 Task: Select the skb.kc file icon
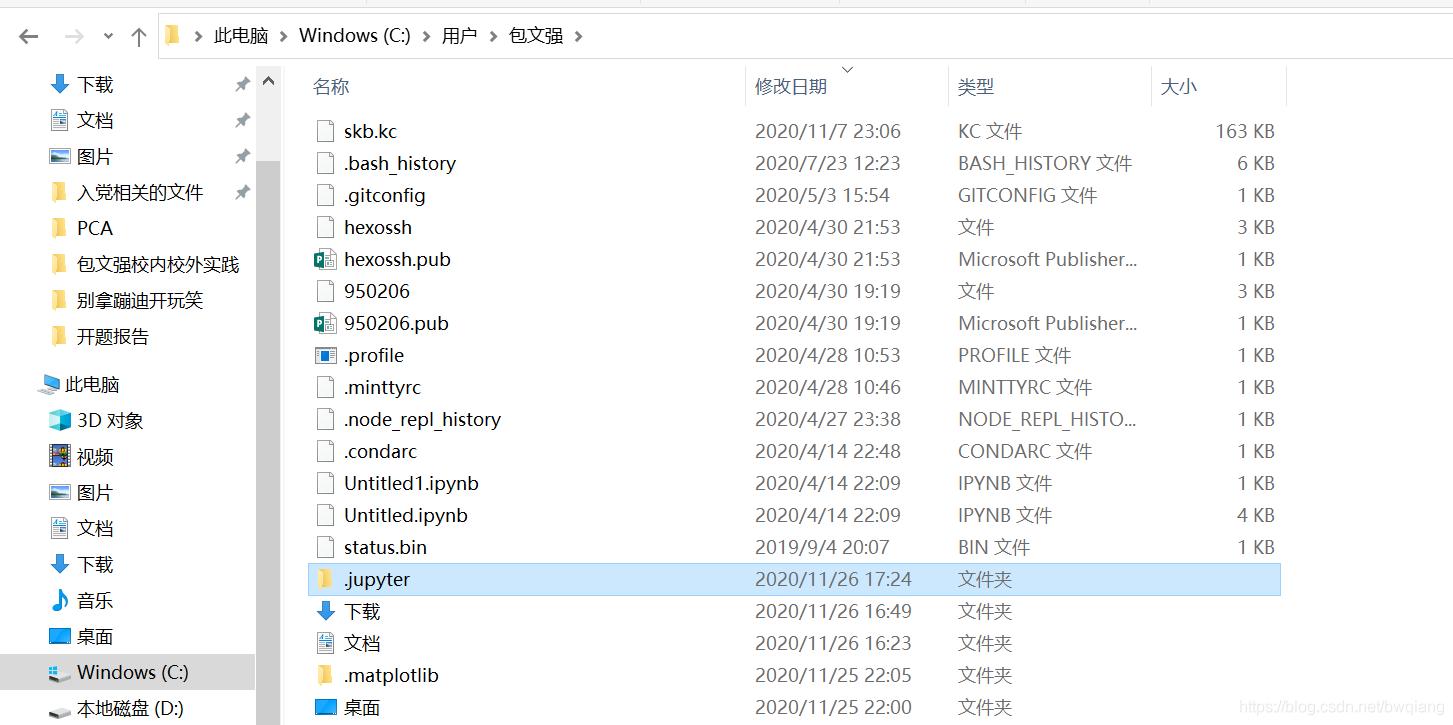(x=325, y=131)
